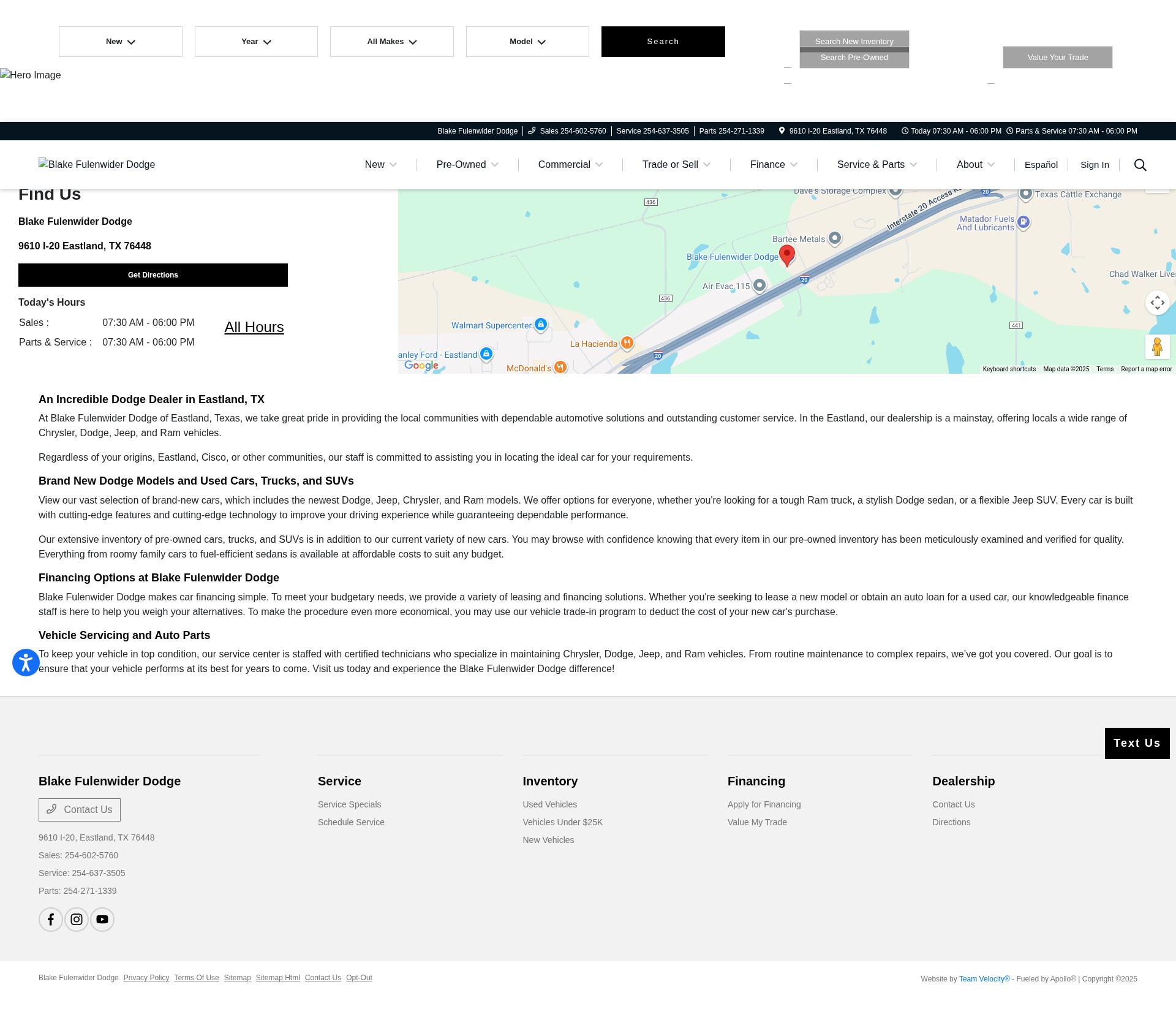Open the Terms Of Use link

(x=197, y=978)
